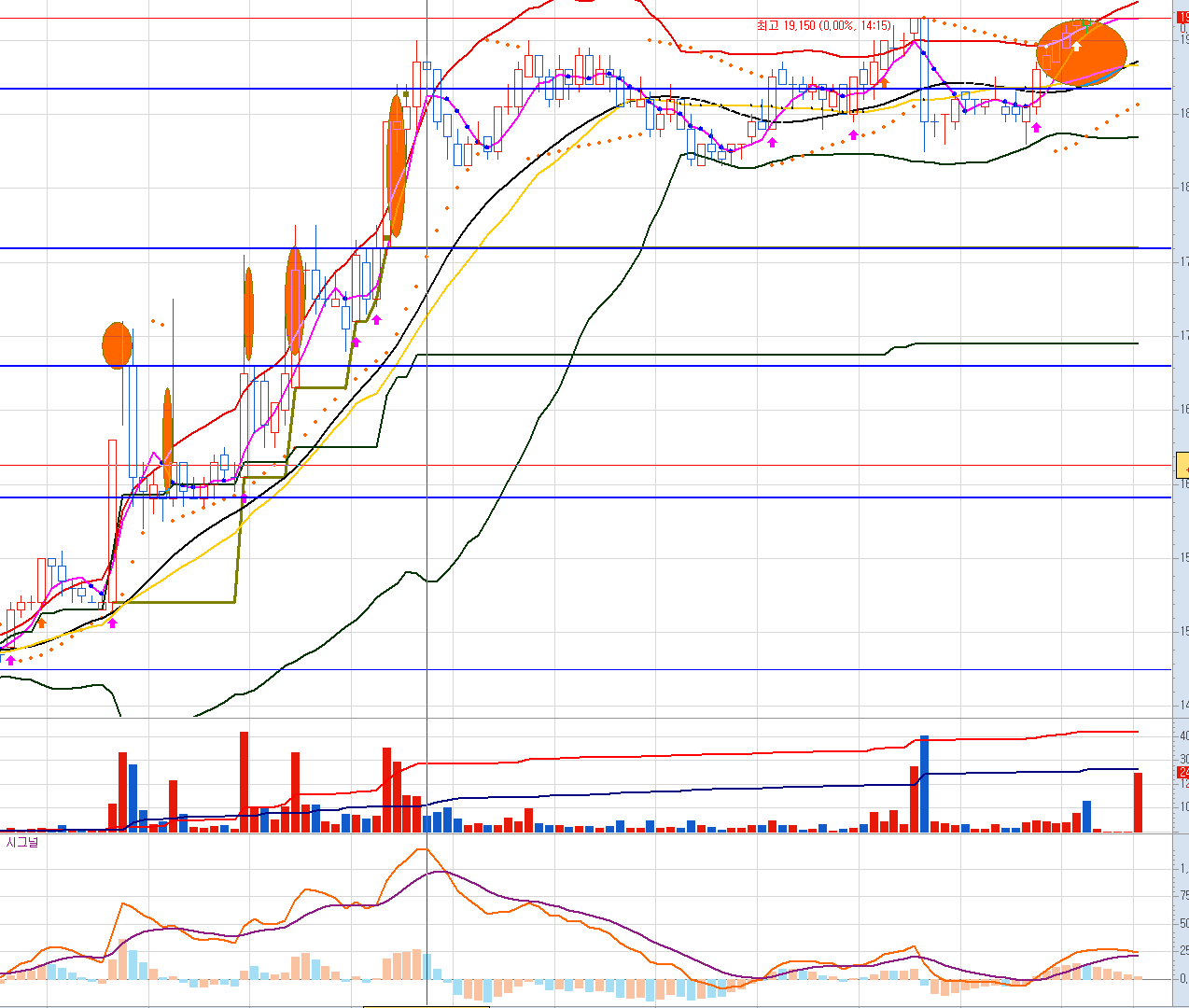
Task: Click the last red volume bar at far right
Action: (1138, 803)
